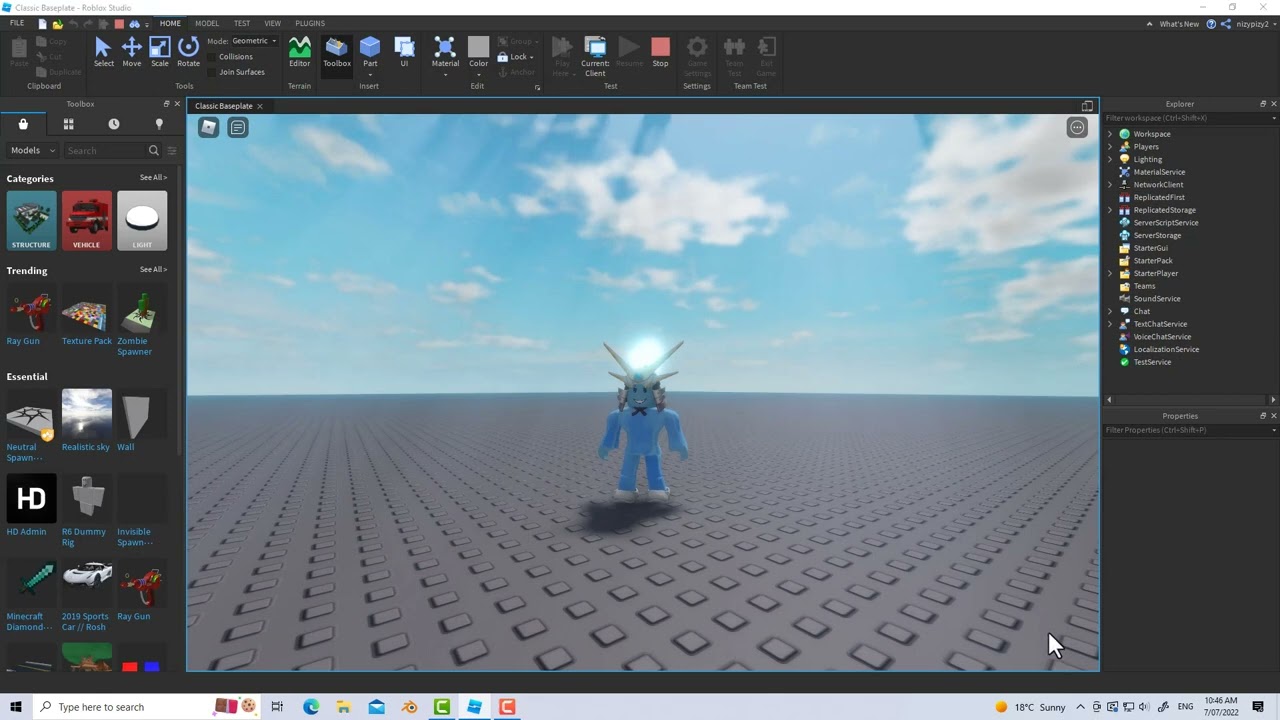Choose the Select tool in ribbon

[x=103, y=52]
